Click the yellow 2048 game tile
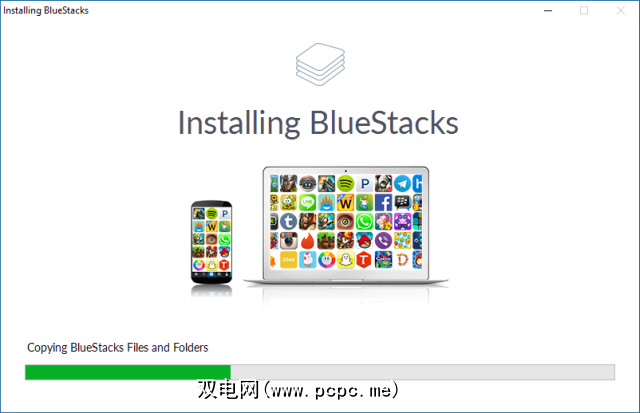Image resolution: width=640 pixels, height=413 pixels. [x=288, y=260]
